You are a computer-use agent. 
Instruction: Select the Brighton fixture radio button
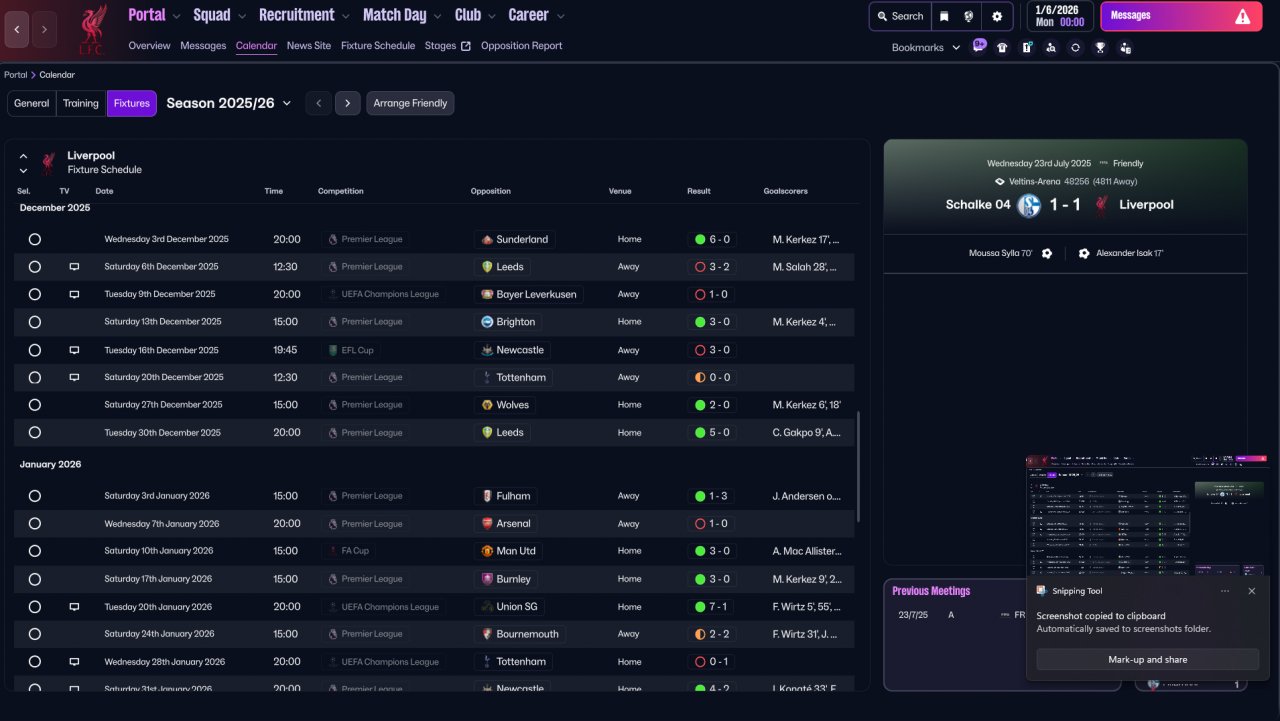35,322
